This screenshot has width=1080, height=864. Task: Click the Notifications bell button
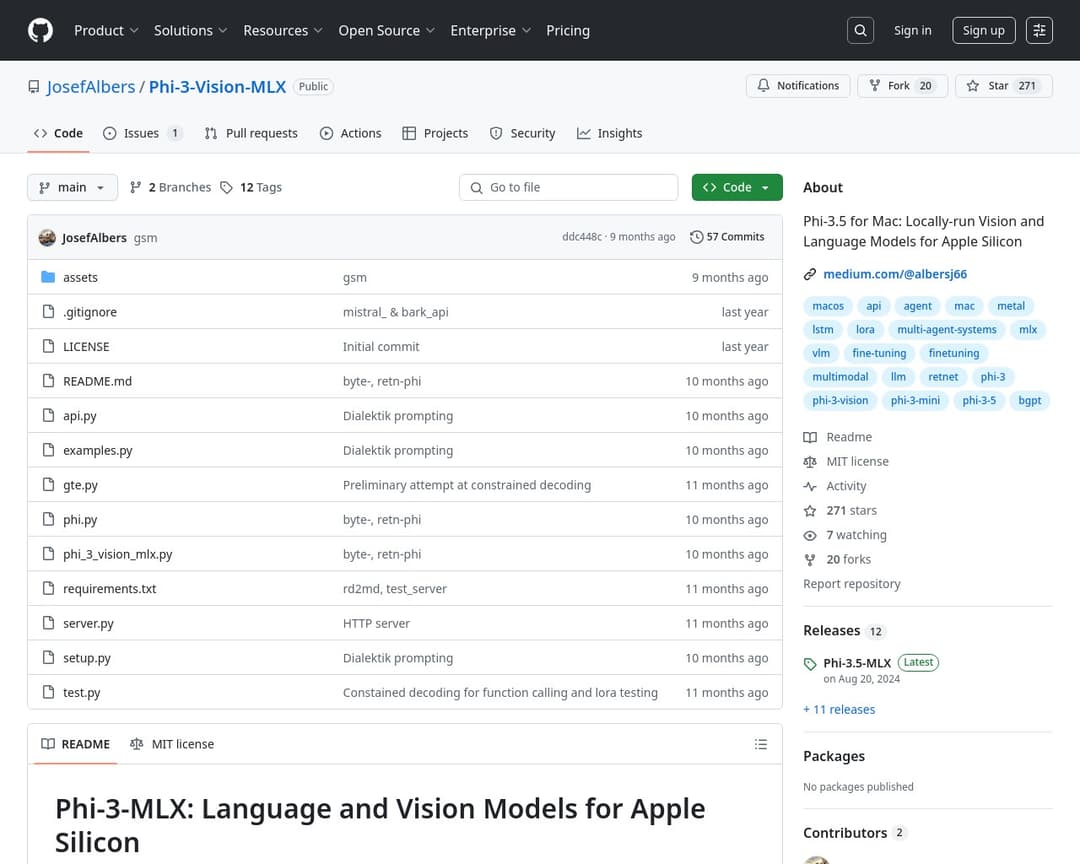798,85
